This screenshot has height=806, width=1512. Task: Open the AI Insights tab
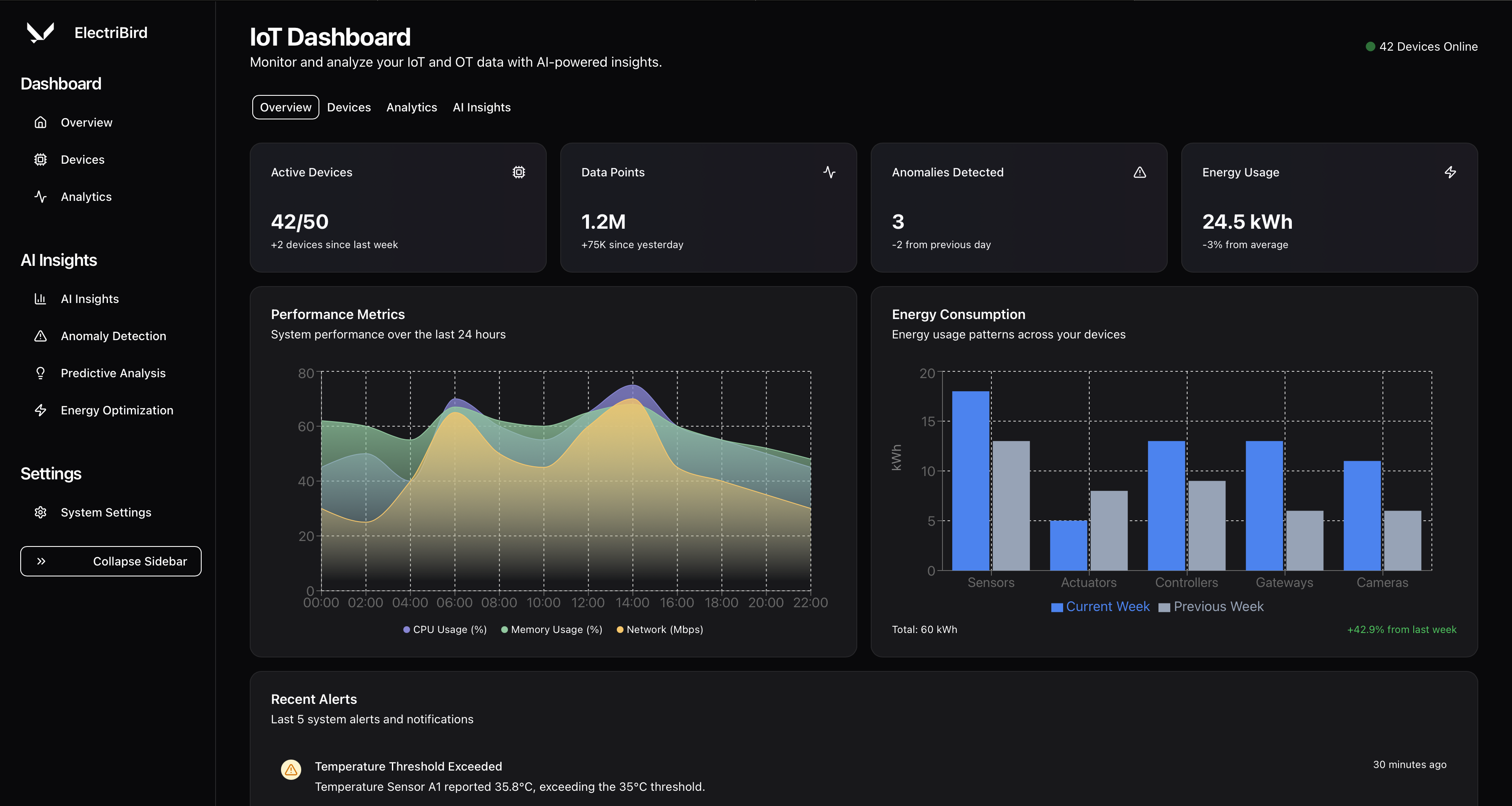pyautogui.click(x=481, y=107)
